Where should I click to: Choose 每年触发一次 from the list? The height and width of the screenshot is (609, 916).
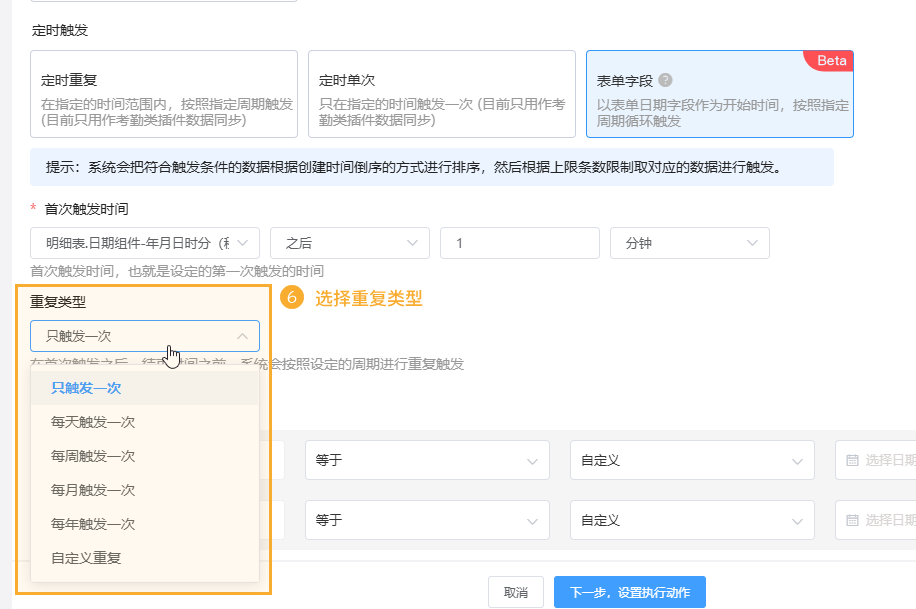coord(93,524)
